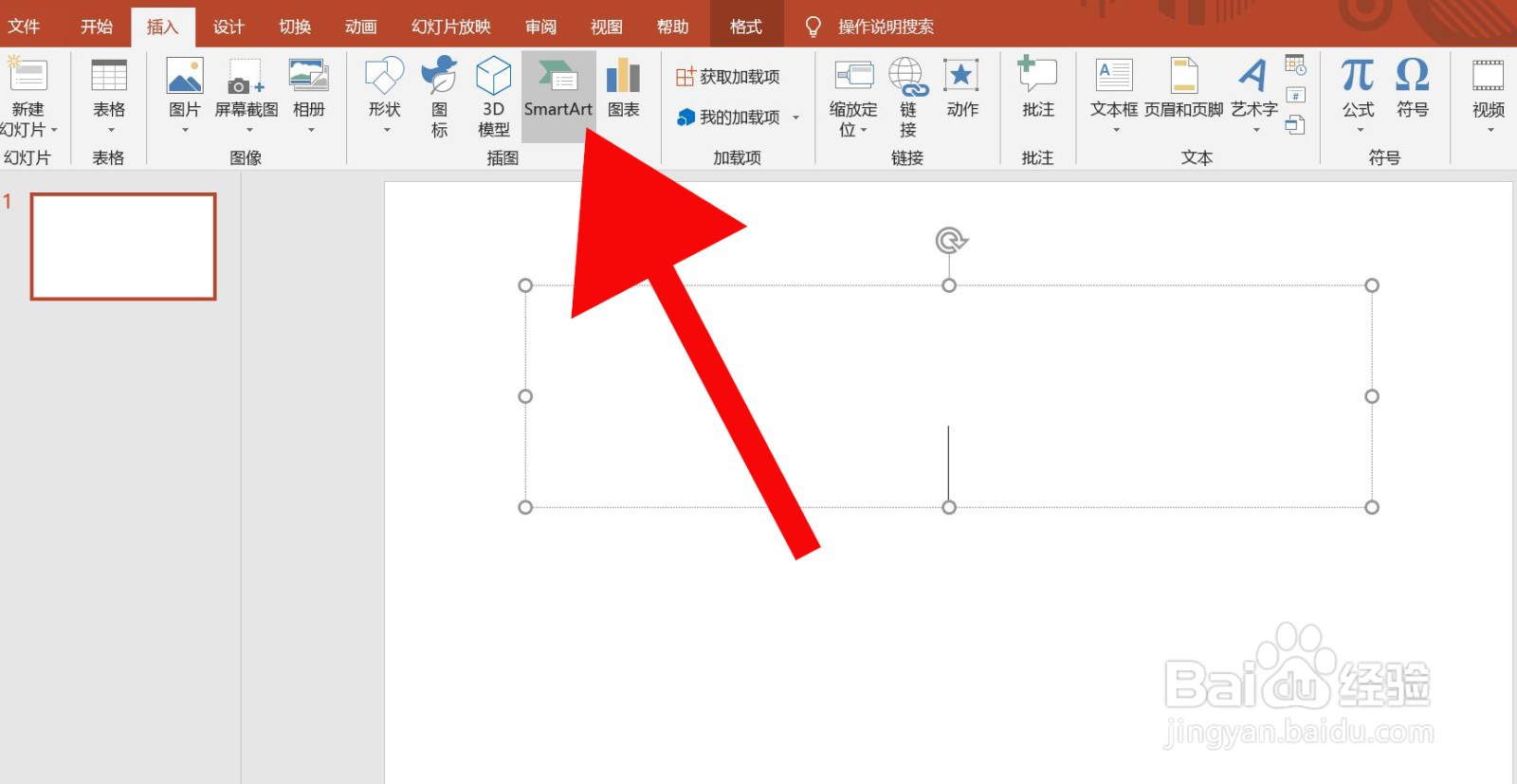Switch to the 开始 home tab
The image size is (1517, 784).
97,27
